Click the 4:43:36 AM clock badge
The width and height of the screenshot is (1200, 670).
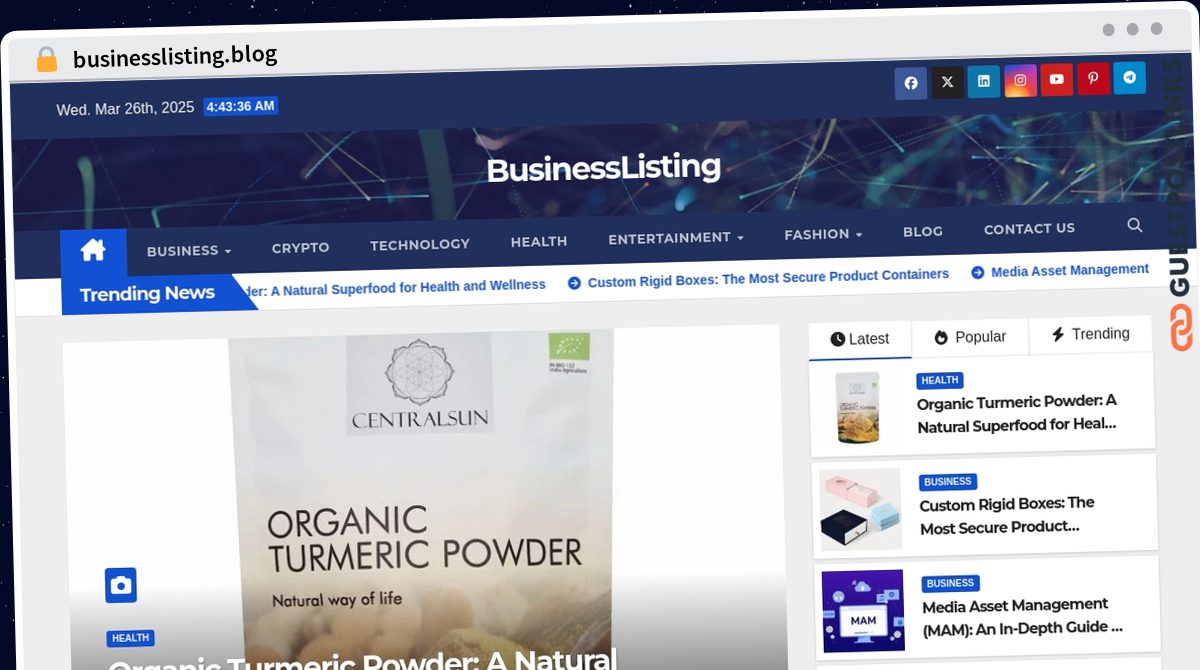(x=240, y=106)
